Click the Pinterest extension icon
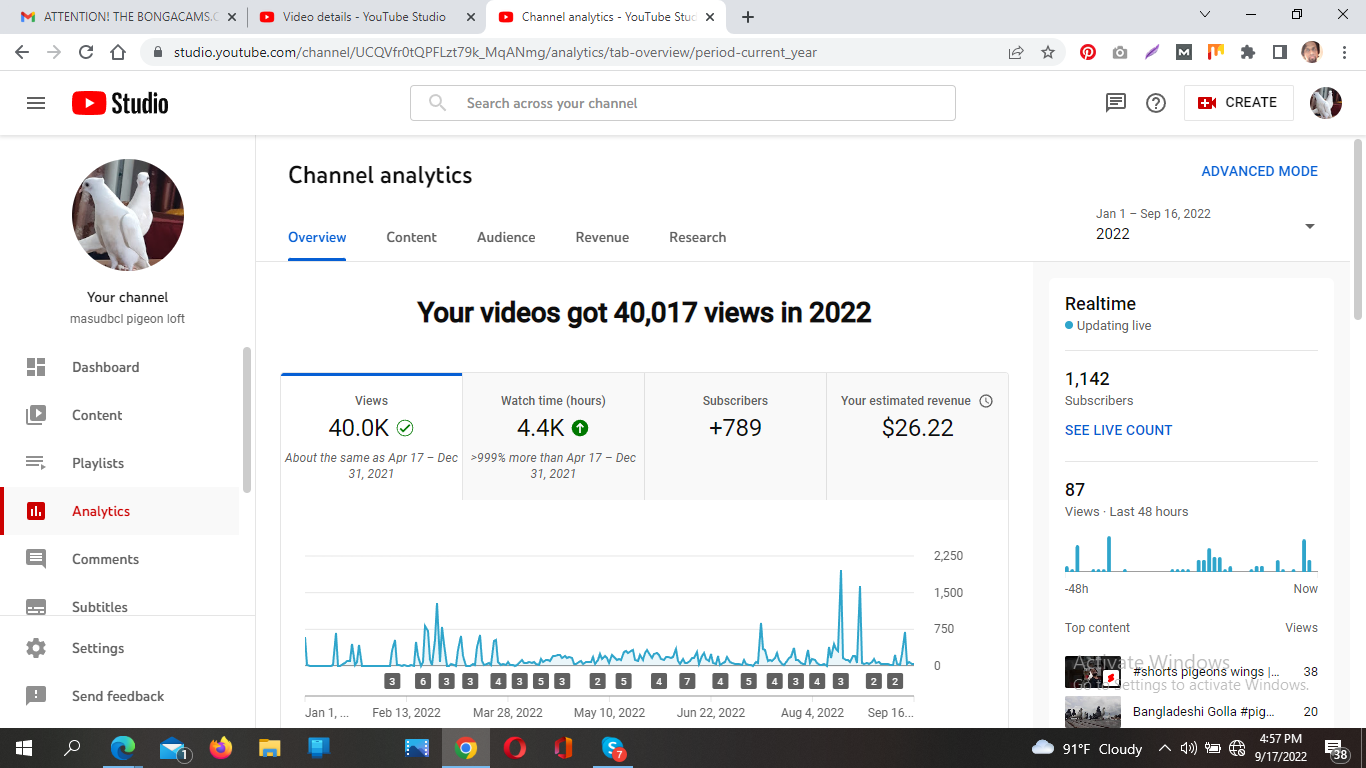The height and width of the screenshot is (768, 1366). pos(1088,52)
